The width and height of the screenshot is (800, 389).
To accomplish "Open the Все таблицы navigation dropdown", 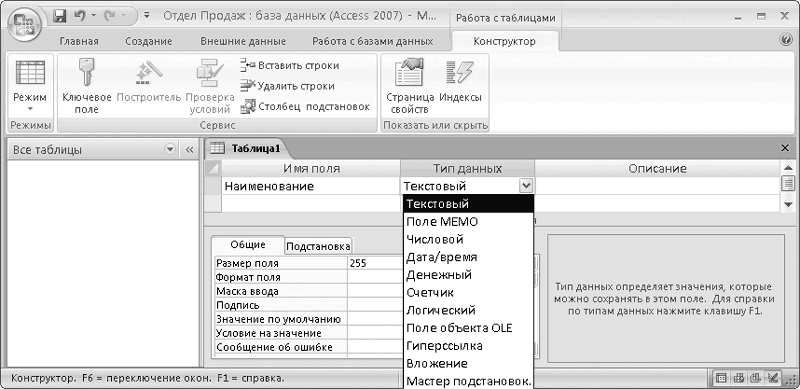I will tap(170, 150).
